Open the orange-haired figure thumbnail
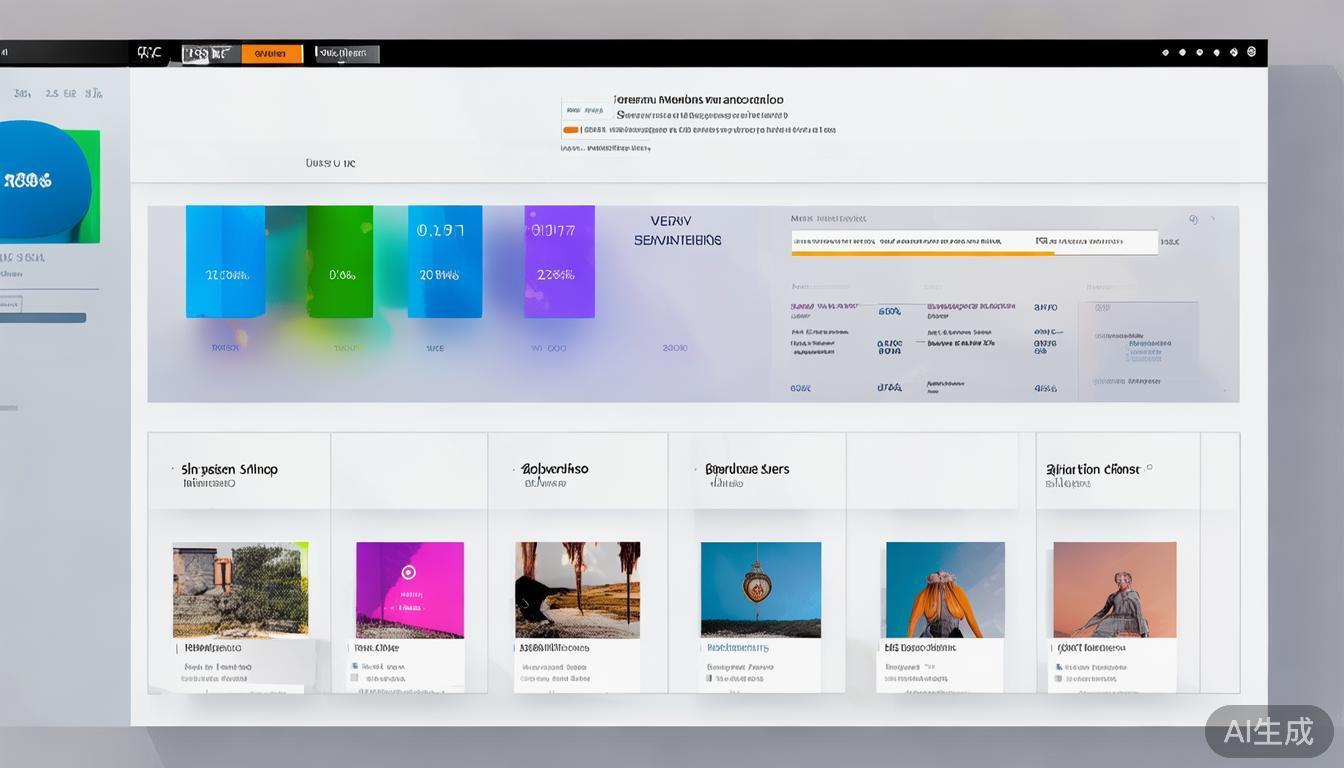 click(945, 590)
